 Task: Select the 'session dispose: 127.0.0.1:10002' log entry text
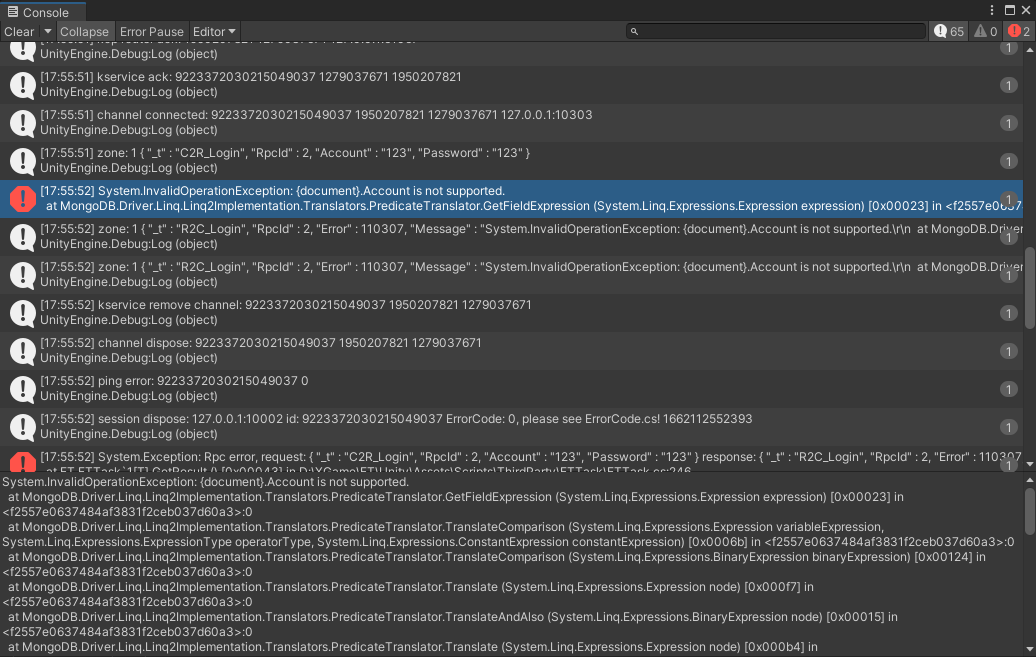pos(396,419)
